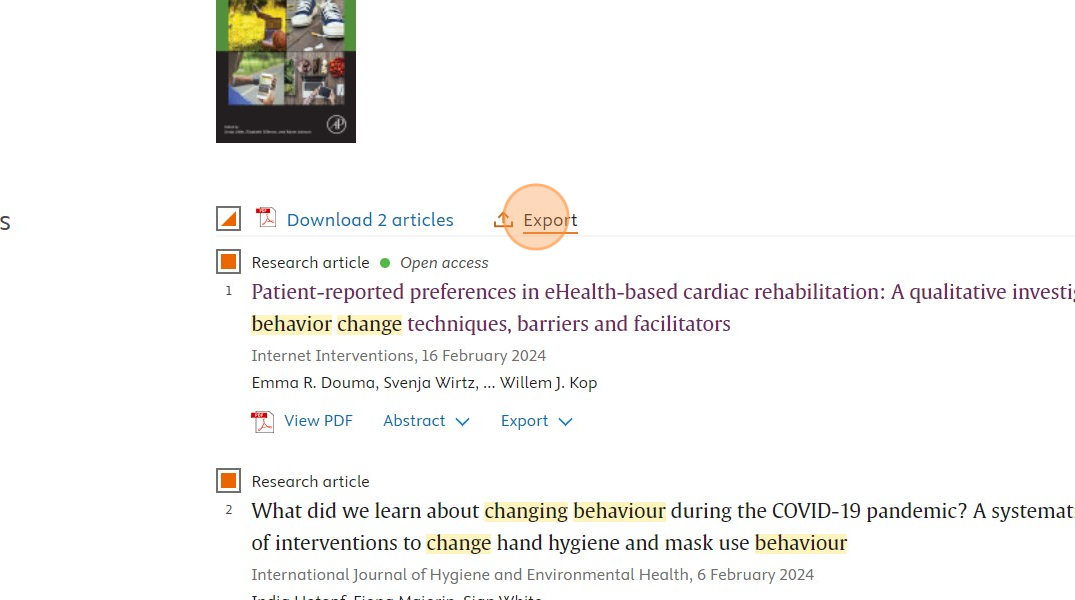Open the Export dropdown under the first article

536,421
